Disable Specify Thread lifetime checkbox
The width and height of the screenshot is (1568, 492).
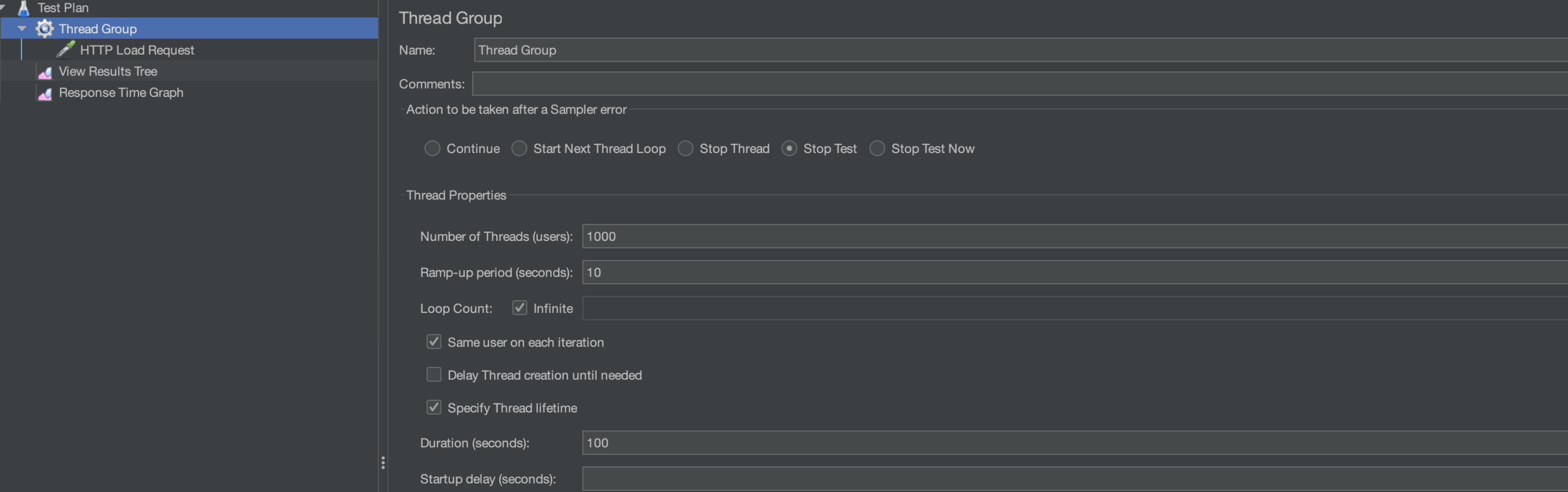[433, 407]
